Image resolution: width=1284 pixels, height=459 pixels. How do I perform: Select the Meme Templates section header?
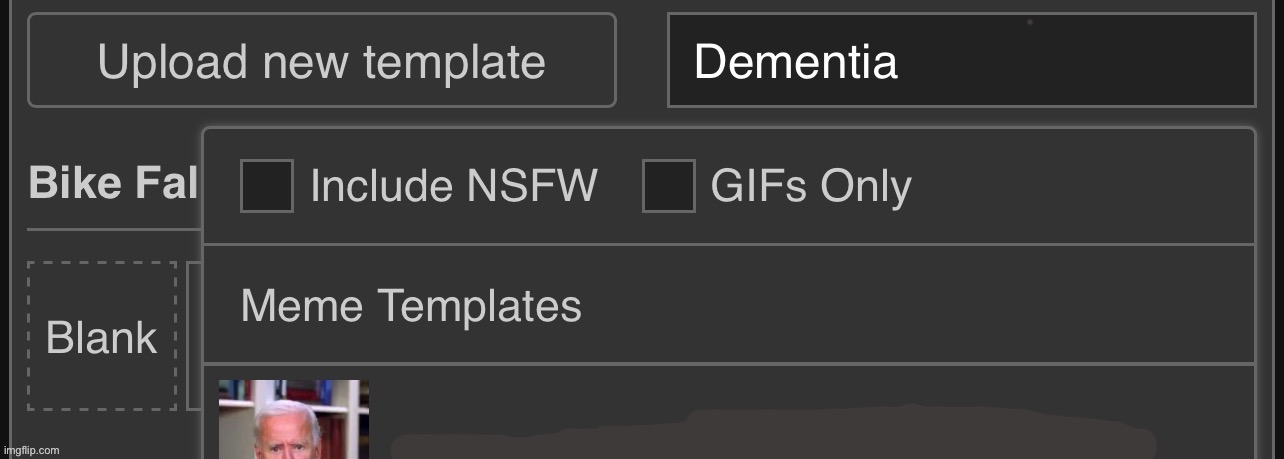click(x=411, y=305)
